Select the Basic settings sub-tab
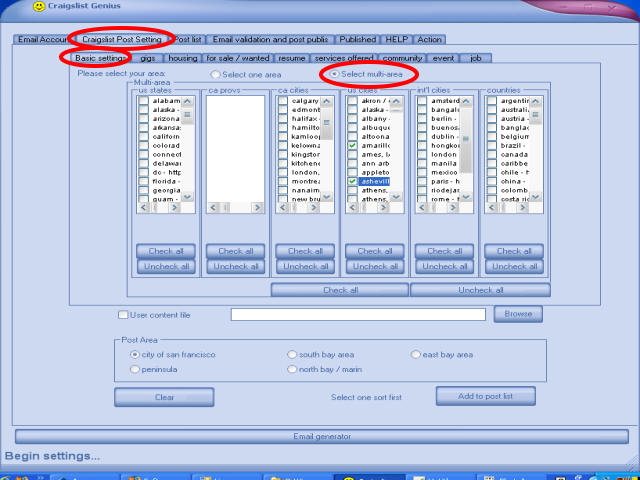The height and width of the screenshot is (480, 640). click(100, 58)
